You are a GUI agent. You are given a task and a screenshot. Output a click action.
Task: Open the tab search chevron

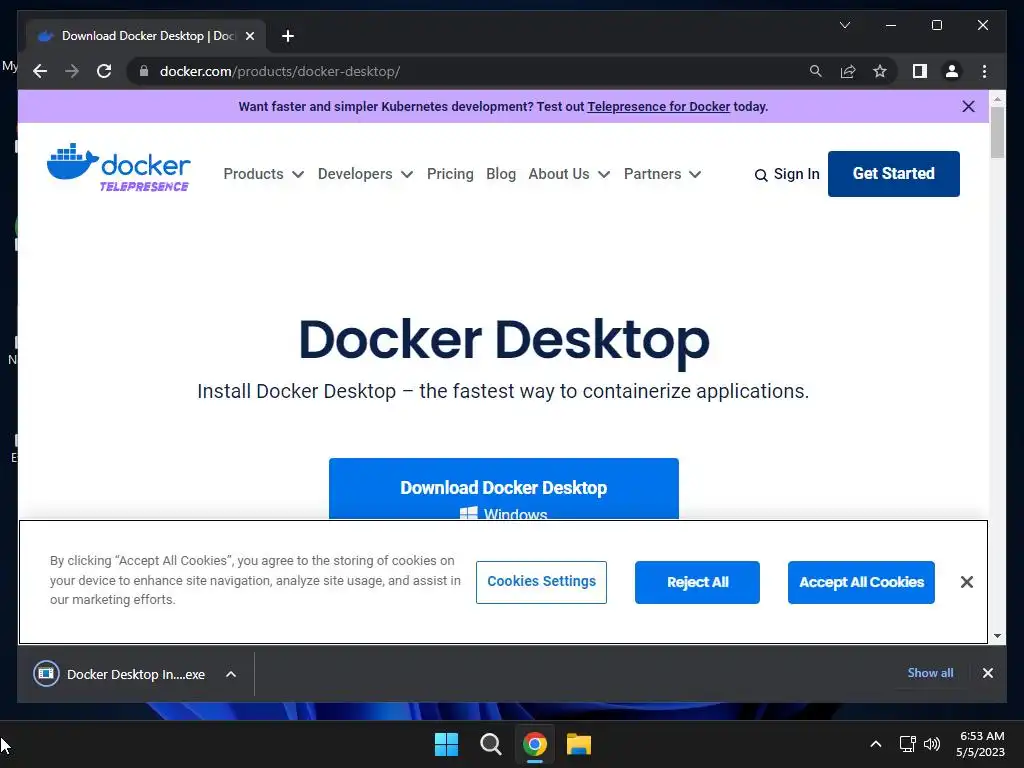pyautogui.click(x=844, y=25)
